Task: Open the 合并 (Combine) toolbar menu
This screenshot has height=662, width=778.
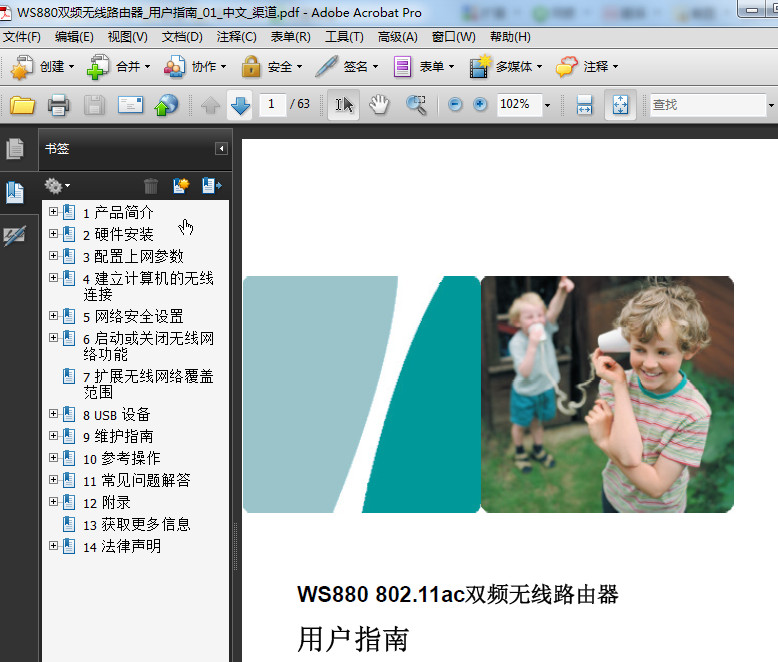Action: pos(119,66)
